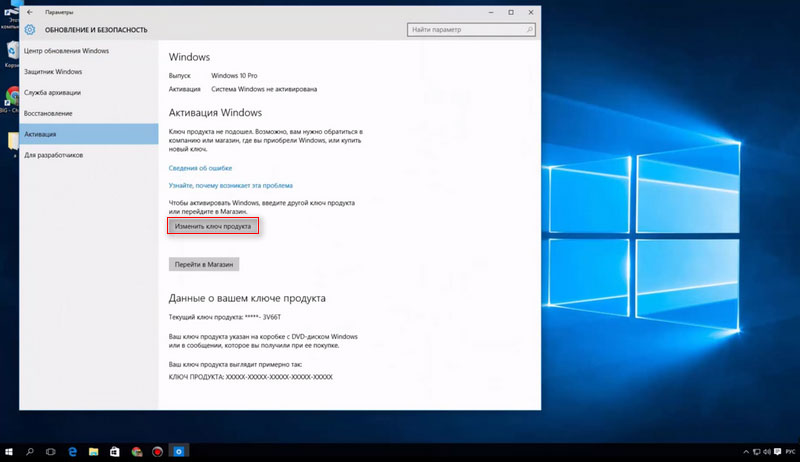Open Центр обновления Windows section

(89, 51)
